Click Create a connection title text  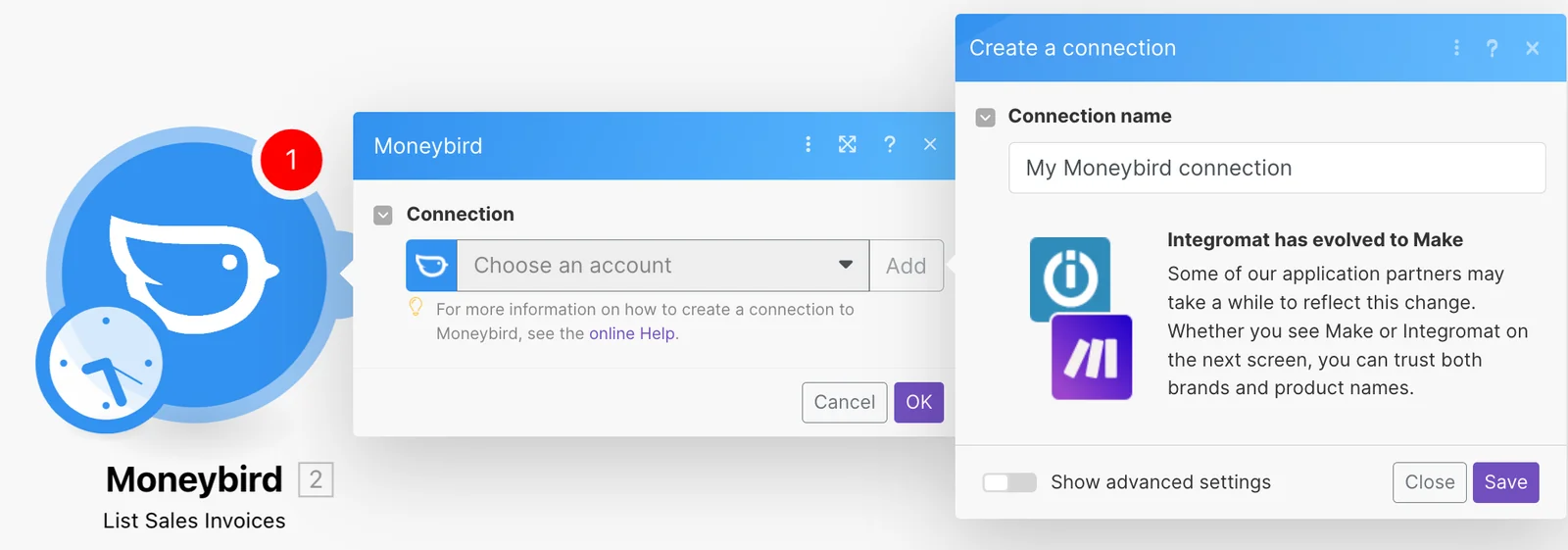[1072, 48]
